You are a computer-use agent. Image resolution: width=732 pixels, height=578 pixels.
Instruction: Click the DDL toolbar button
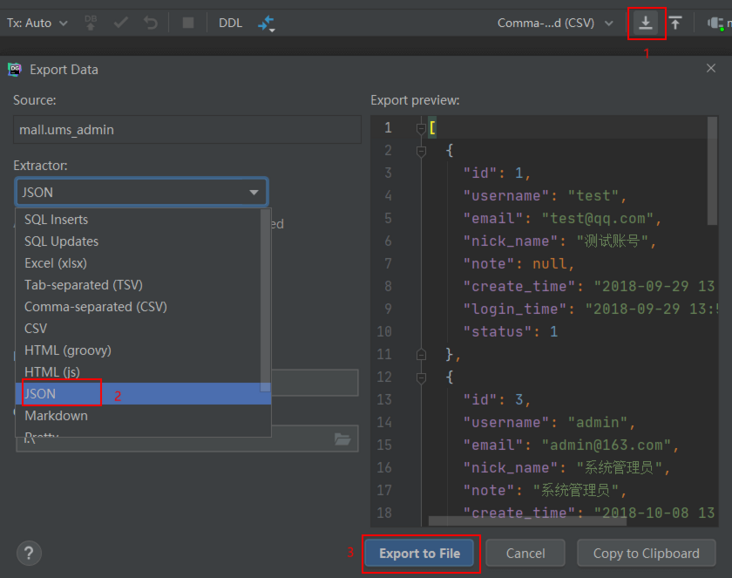click(230, 23)
